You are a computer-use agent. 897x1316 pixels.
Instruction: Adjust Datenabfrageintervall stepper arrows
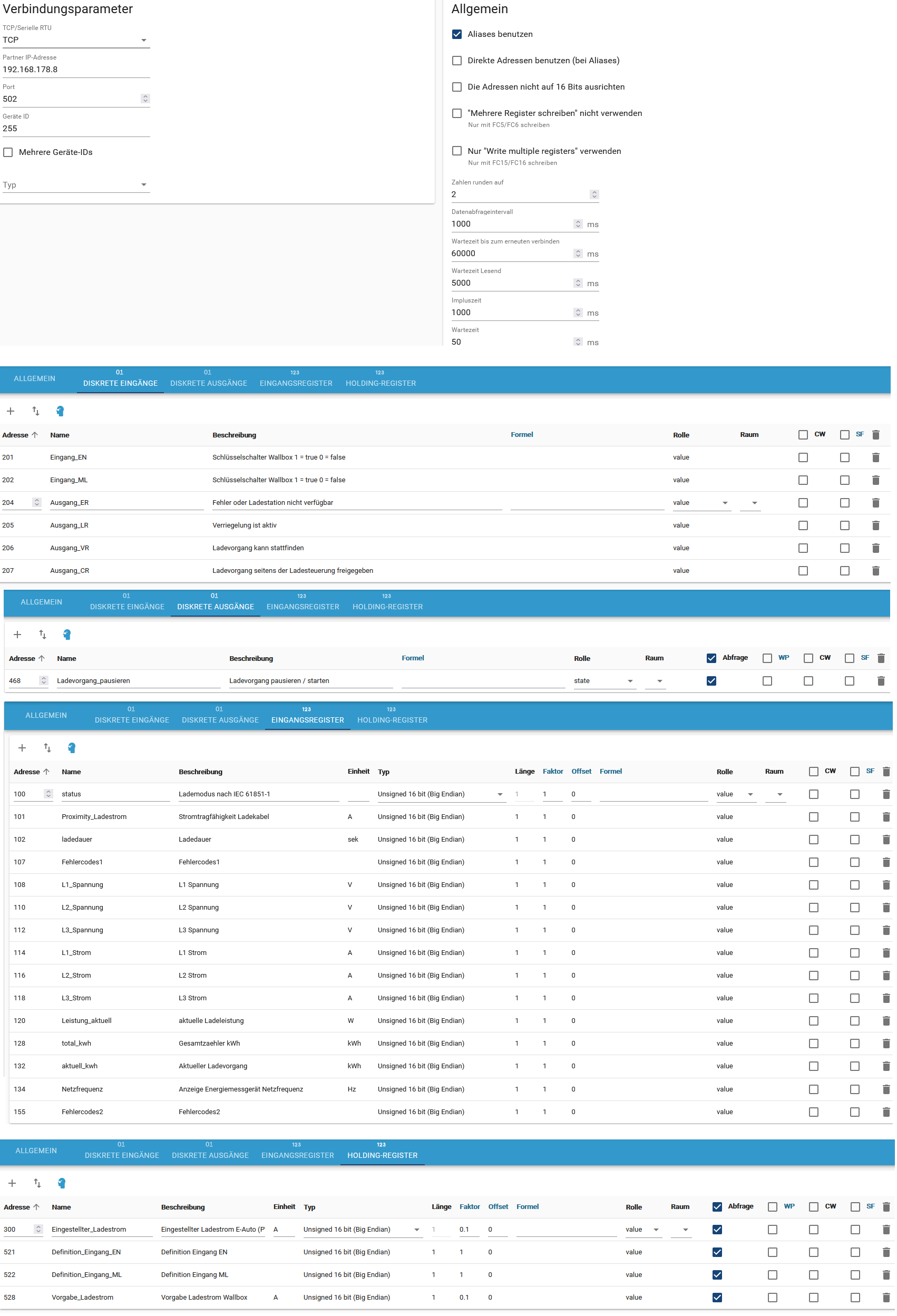(x=578, y=224)
